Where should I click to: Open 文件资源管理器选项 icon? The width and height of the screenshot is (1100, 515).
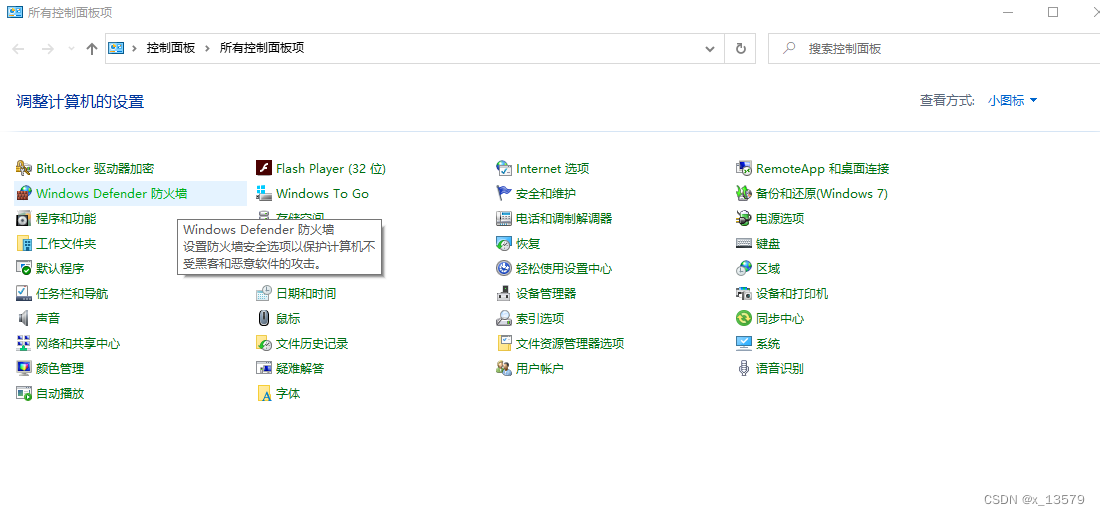(504, 344)
